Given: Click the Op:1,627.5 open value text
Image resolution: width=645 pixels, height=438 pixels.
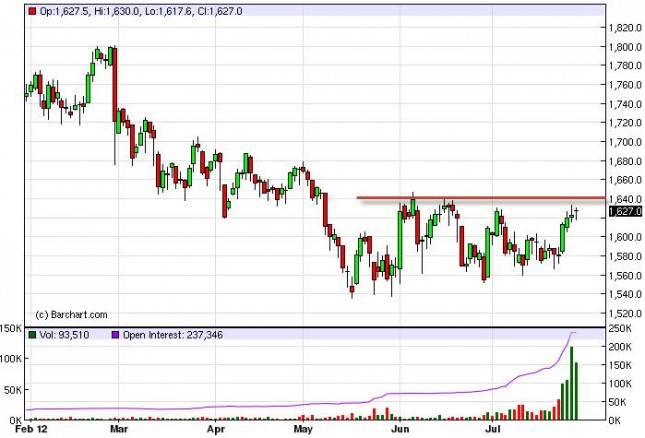Looking at the screenshot, I should 64,11.
